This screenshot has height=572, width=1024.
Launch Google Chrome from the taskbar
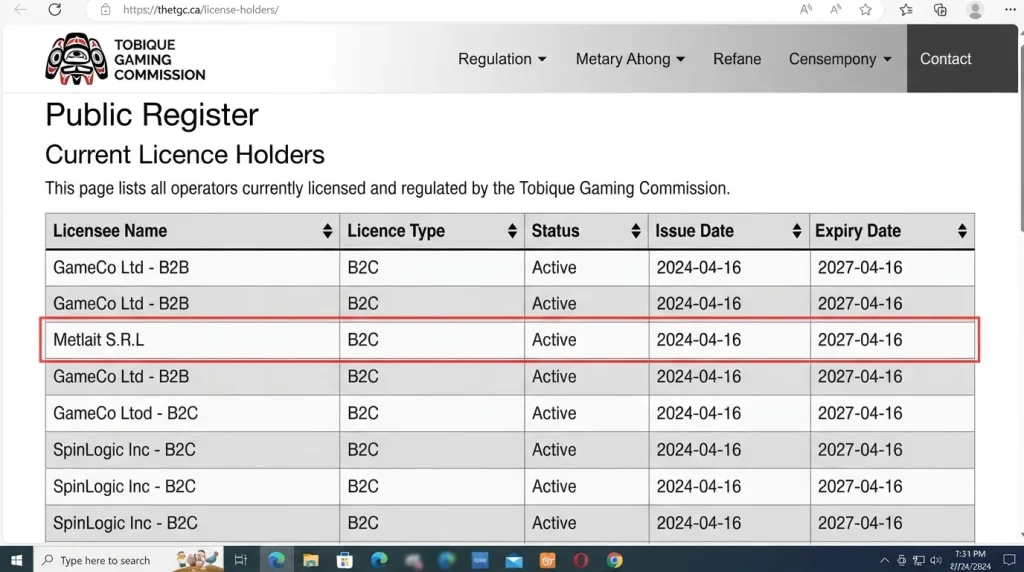pos(615,560)
